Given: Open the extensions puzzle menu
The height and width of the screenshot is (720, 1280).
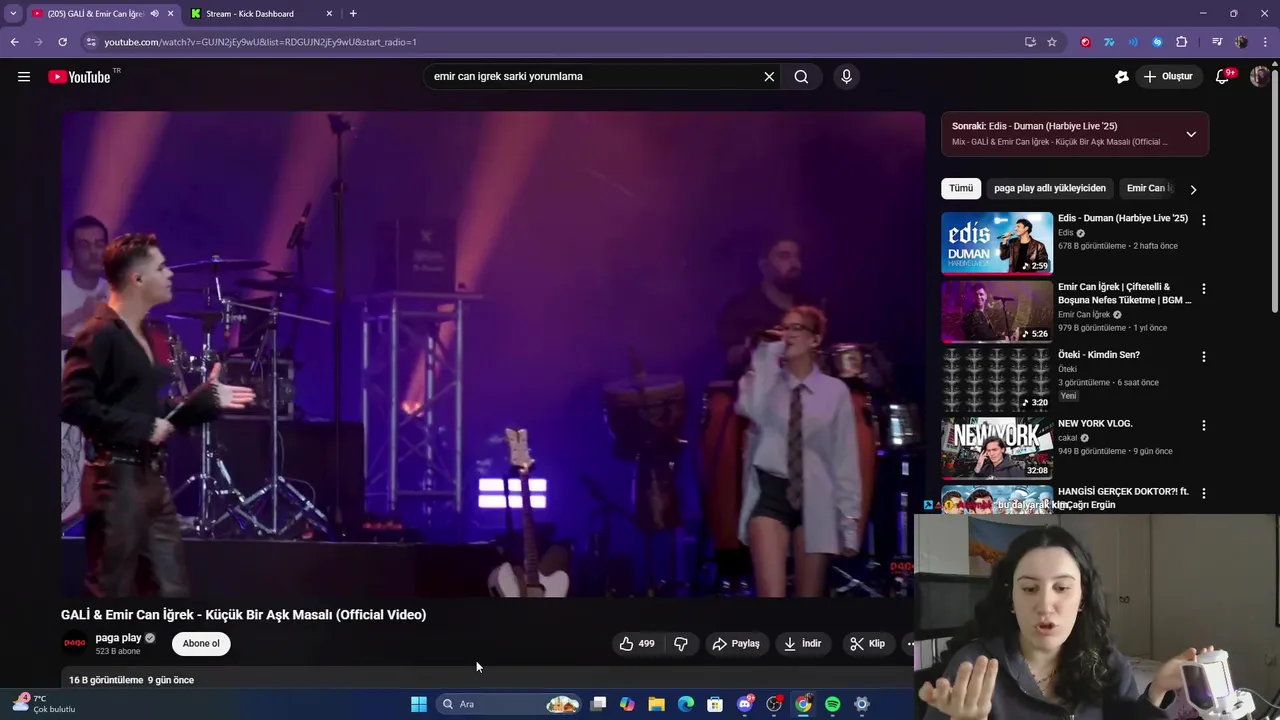Looking at the screenshot, I should 1182,42.
